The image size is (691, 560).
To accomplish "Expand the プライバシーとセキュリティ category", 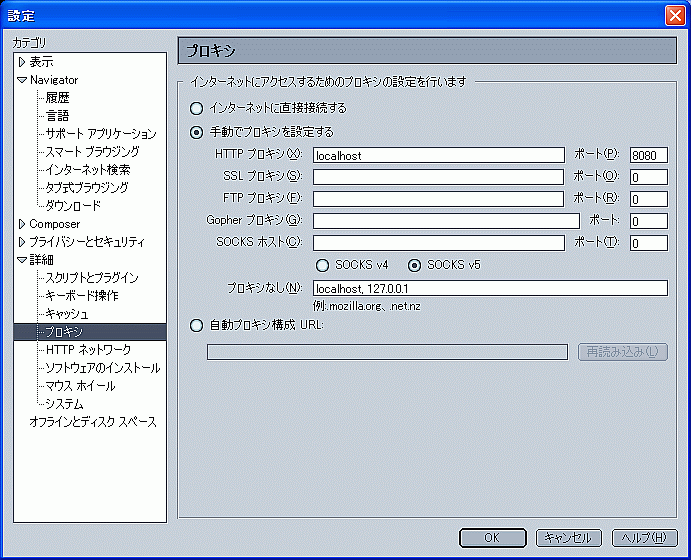I will [22, 242].
